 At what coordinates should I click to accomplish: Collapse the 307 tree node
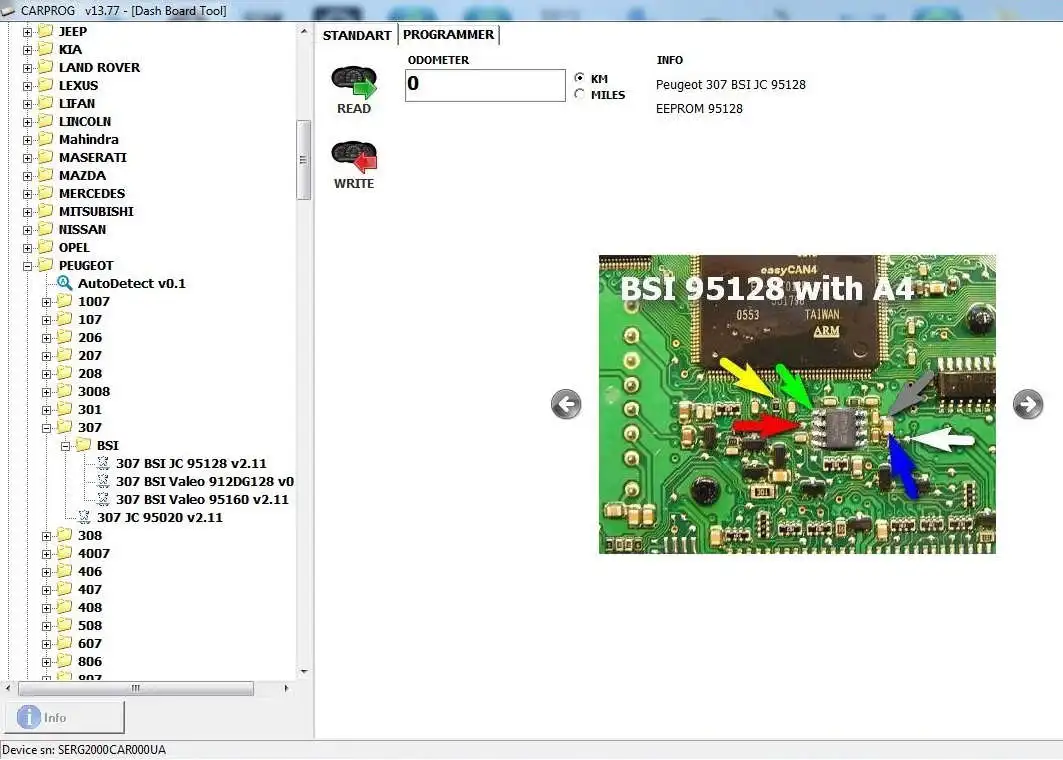[46, 428]
